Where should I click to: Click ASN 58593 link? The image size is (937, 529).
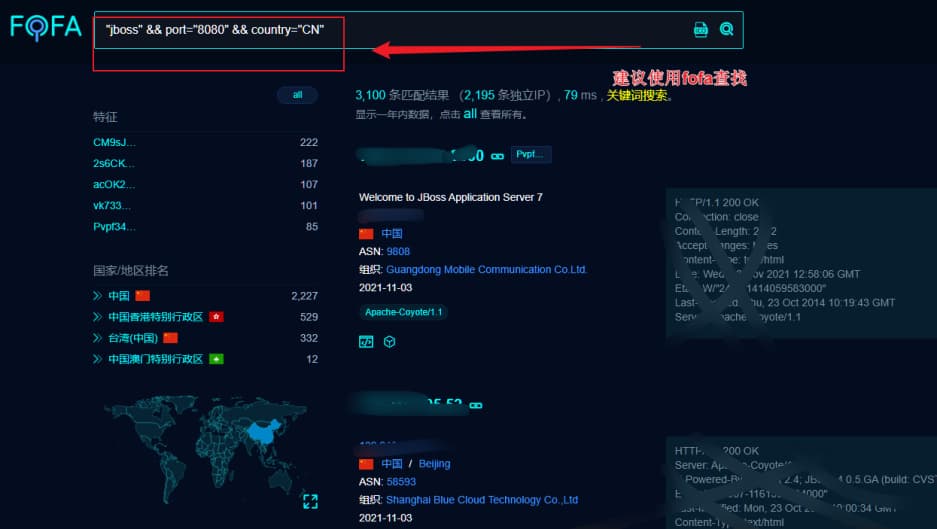[x=401, y=482]
